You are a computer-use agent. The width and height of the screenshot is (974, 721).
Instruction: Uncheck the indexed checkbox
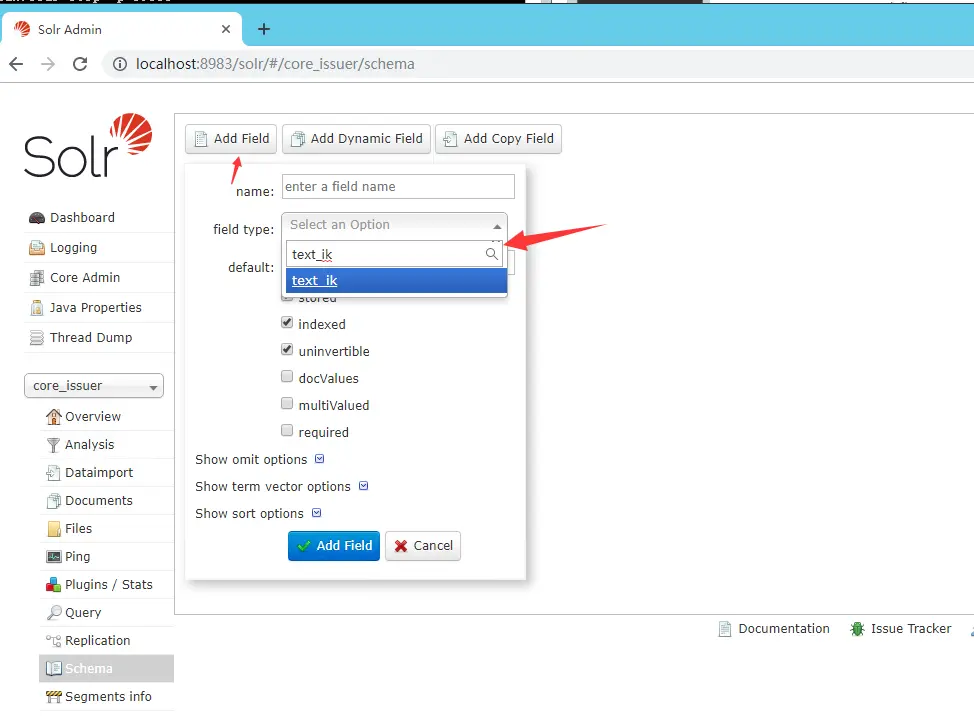(286, 323)
